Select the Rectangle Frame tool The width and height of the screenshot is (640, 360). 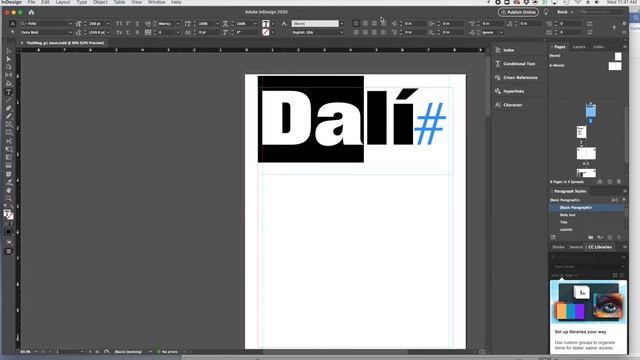(x=9, y=124)
